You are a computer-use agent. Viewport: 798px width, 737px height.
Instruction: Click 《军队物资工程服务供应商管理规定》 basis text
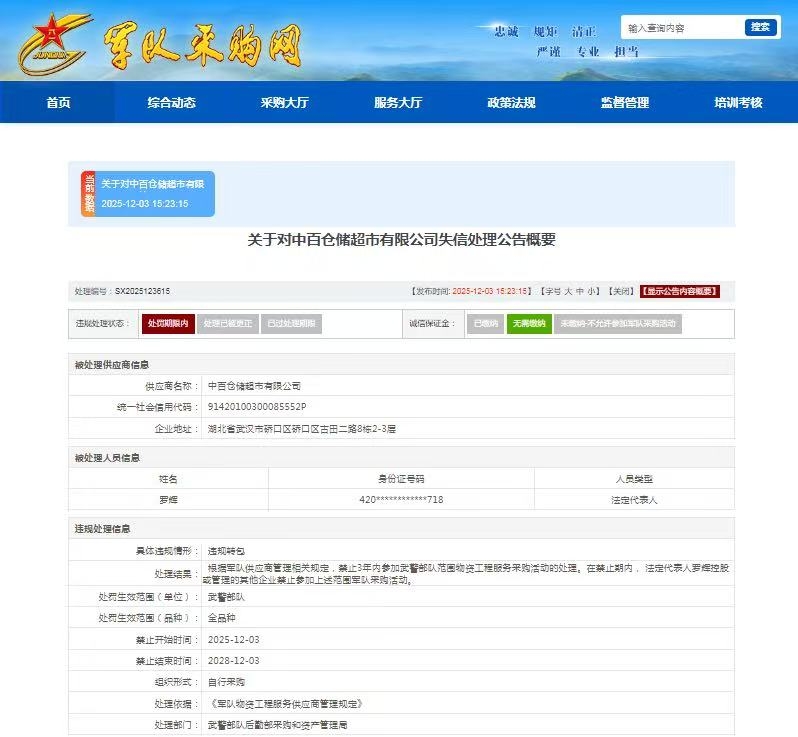point(287,704)
